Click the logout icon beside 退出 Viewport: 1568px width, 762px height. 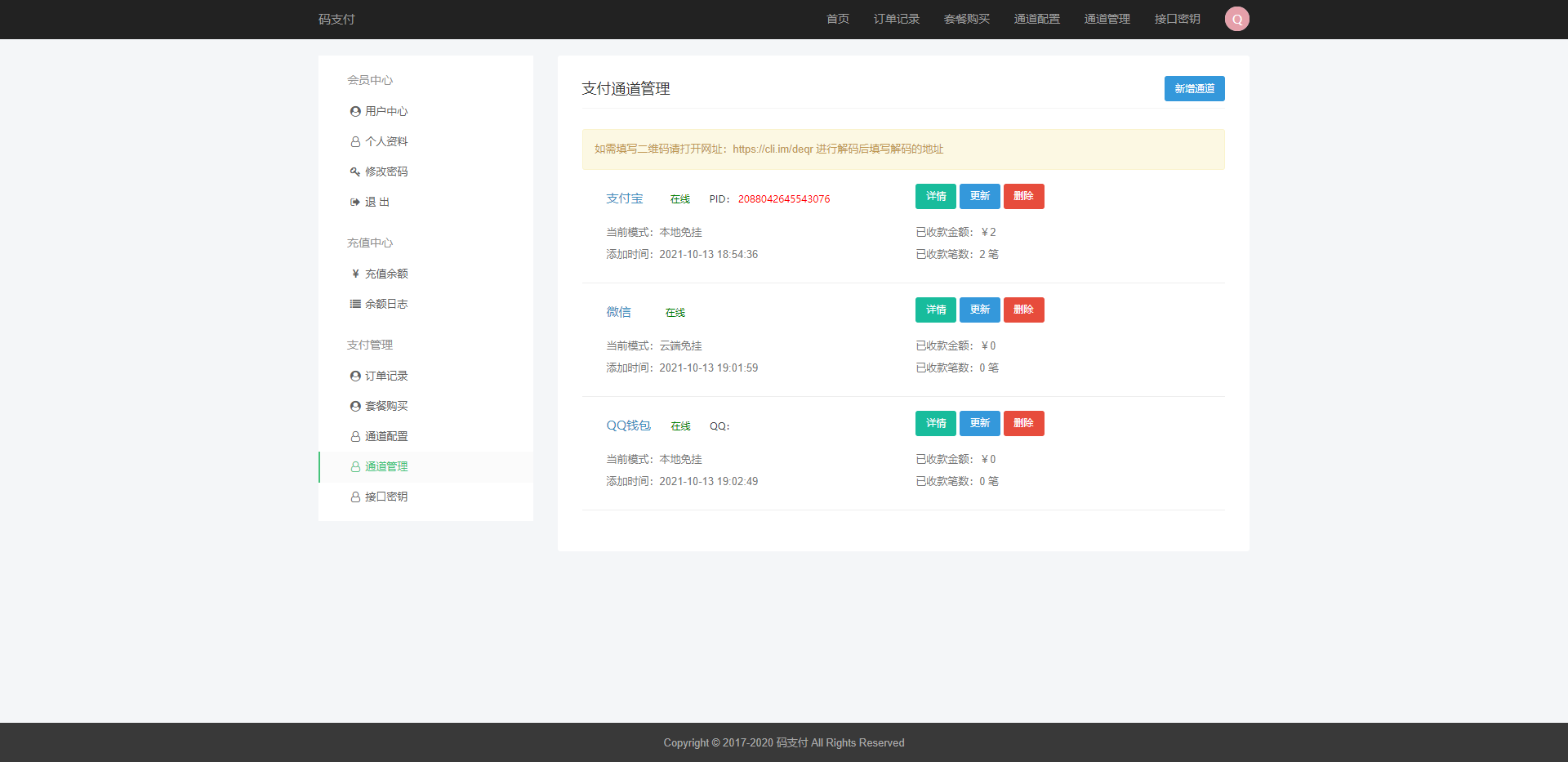[355, 202]
